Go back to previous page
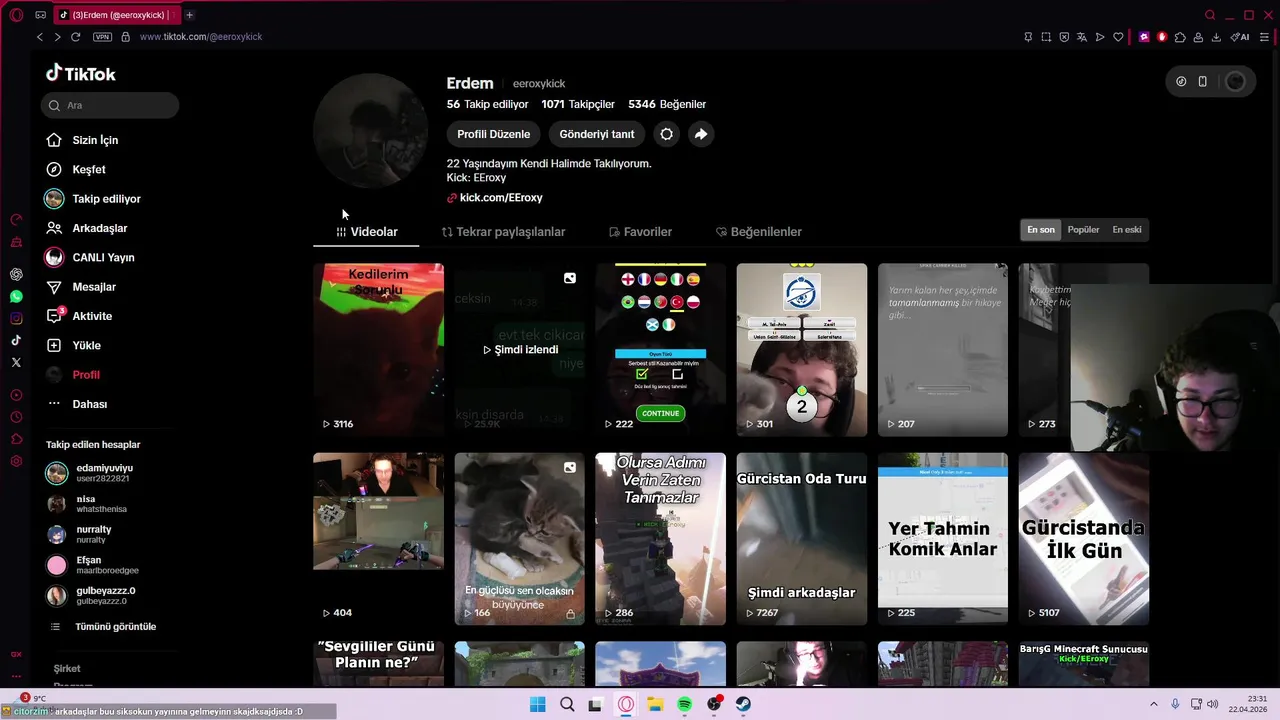Screen dimensions: 1280x720 pyautogui.click(x=40, y=37)
